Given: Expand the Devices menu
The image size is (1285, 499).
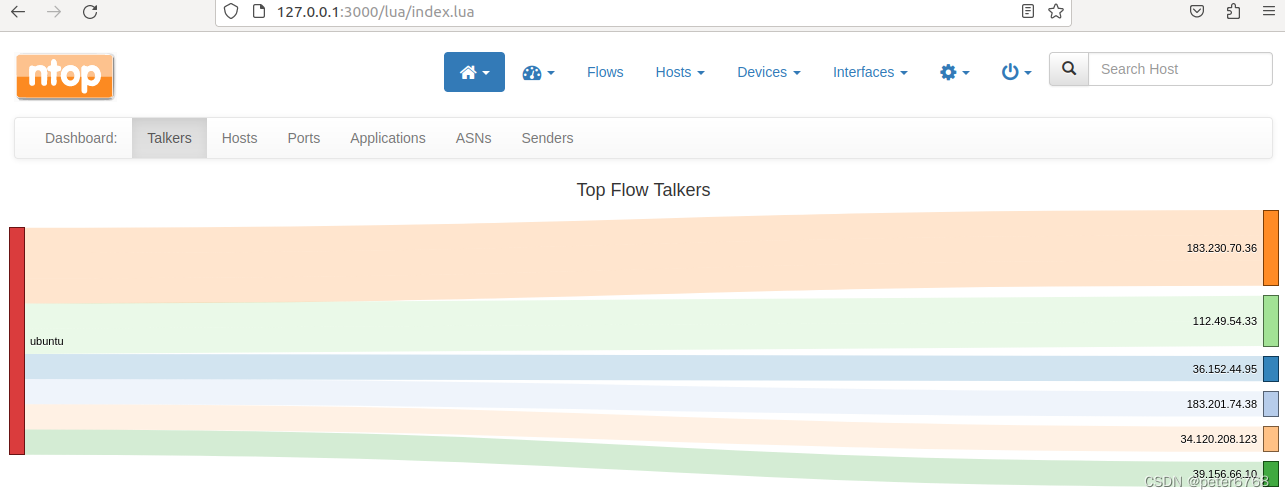Looking at the screenshot, I should (768, 72).
